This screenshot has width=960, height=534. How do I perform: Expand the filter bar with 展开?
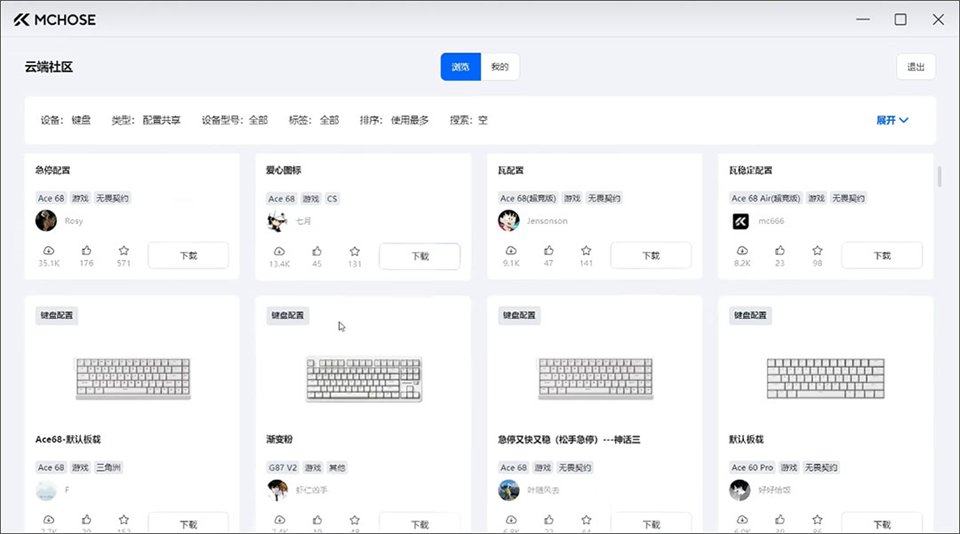tap(892, 120)
